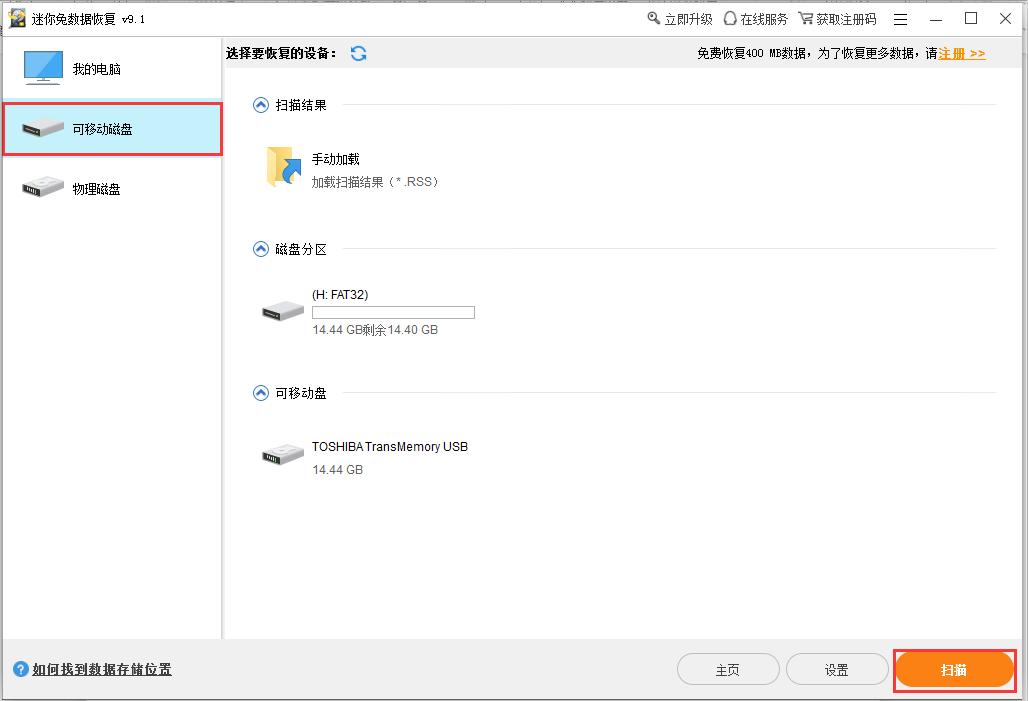This screenshot has width=1028, height=701.
Task: Click the 磁盘分区 section heading text
Action: coord(301,249)
